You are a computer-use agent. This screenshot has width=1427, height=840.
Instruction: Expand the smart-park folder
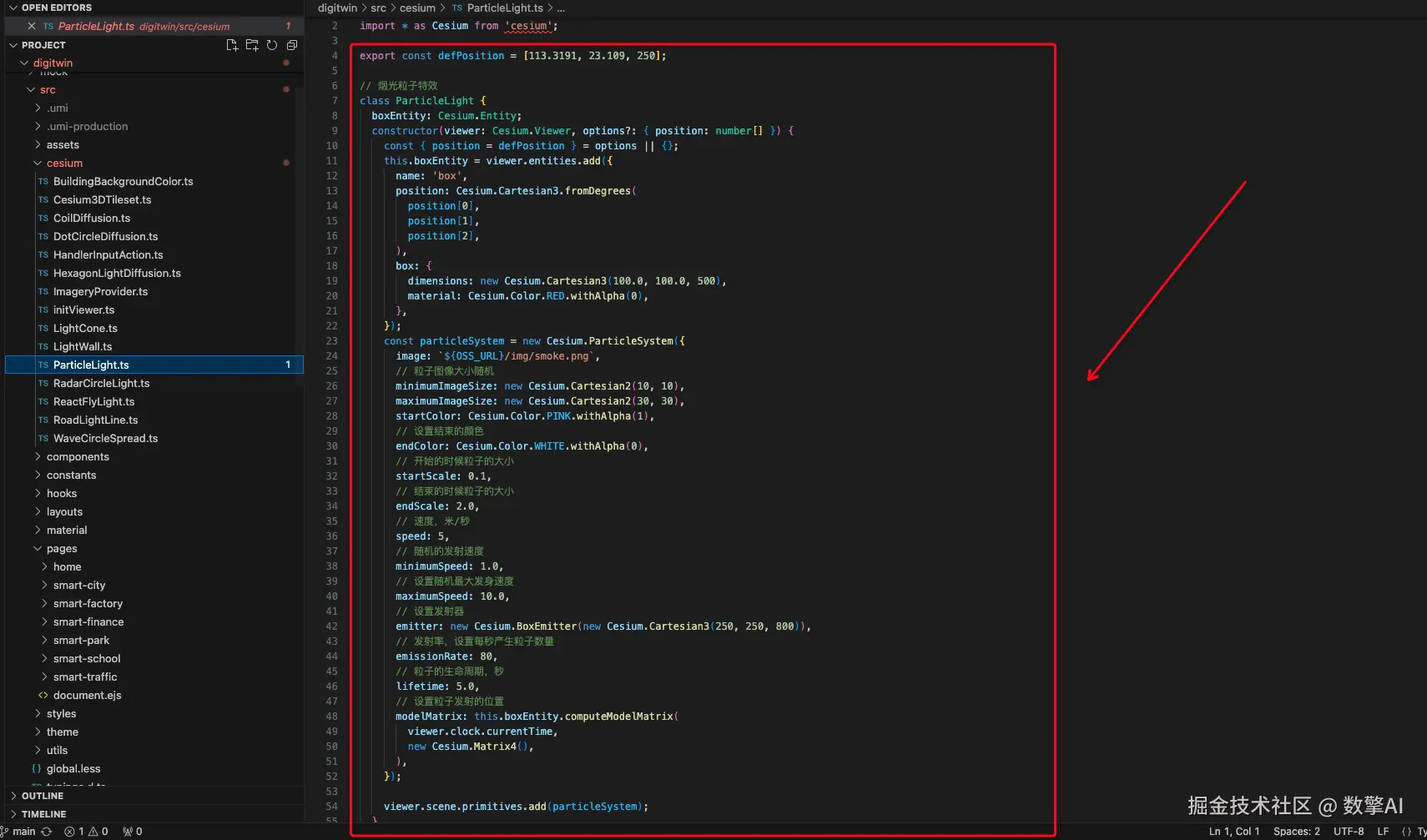[44, 641]
